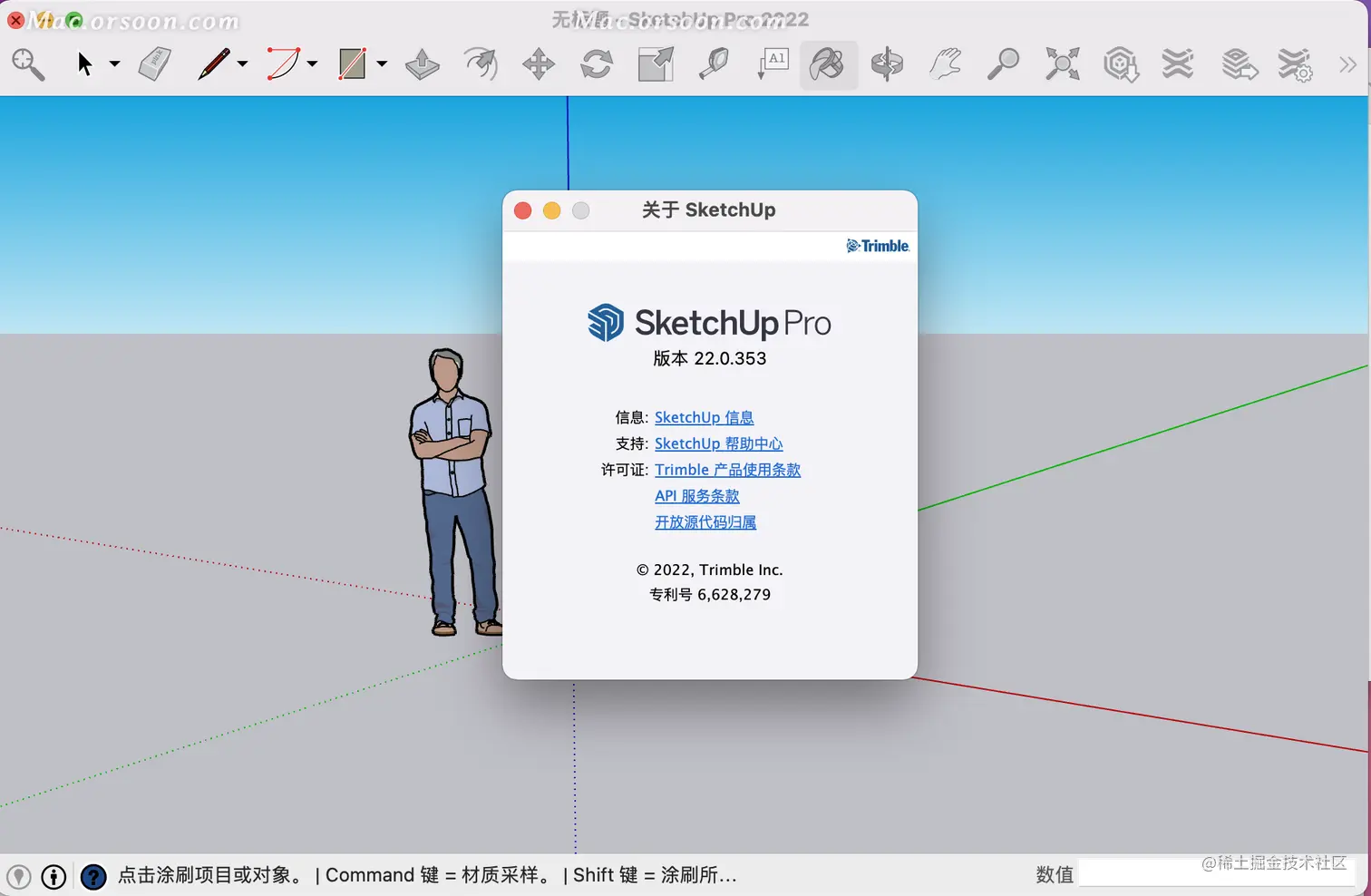Select the Arc tool
The image size is (1371, 896).
283,64
